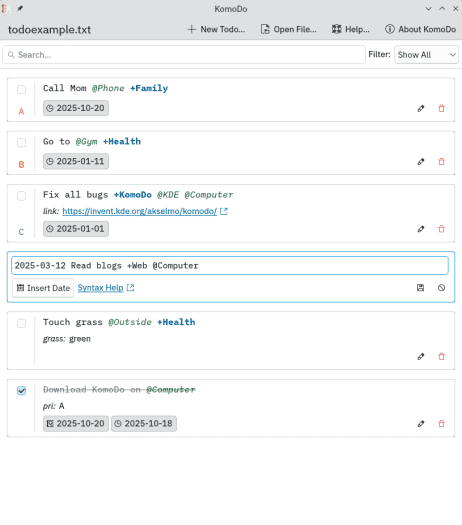
Task: Delete the Go to Gym todo
Action: [x=442, y=162]
